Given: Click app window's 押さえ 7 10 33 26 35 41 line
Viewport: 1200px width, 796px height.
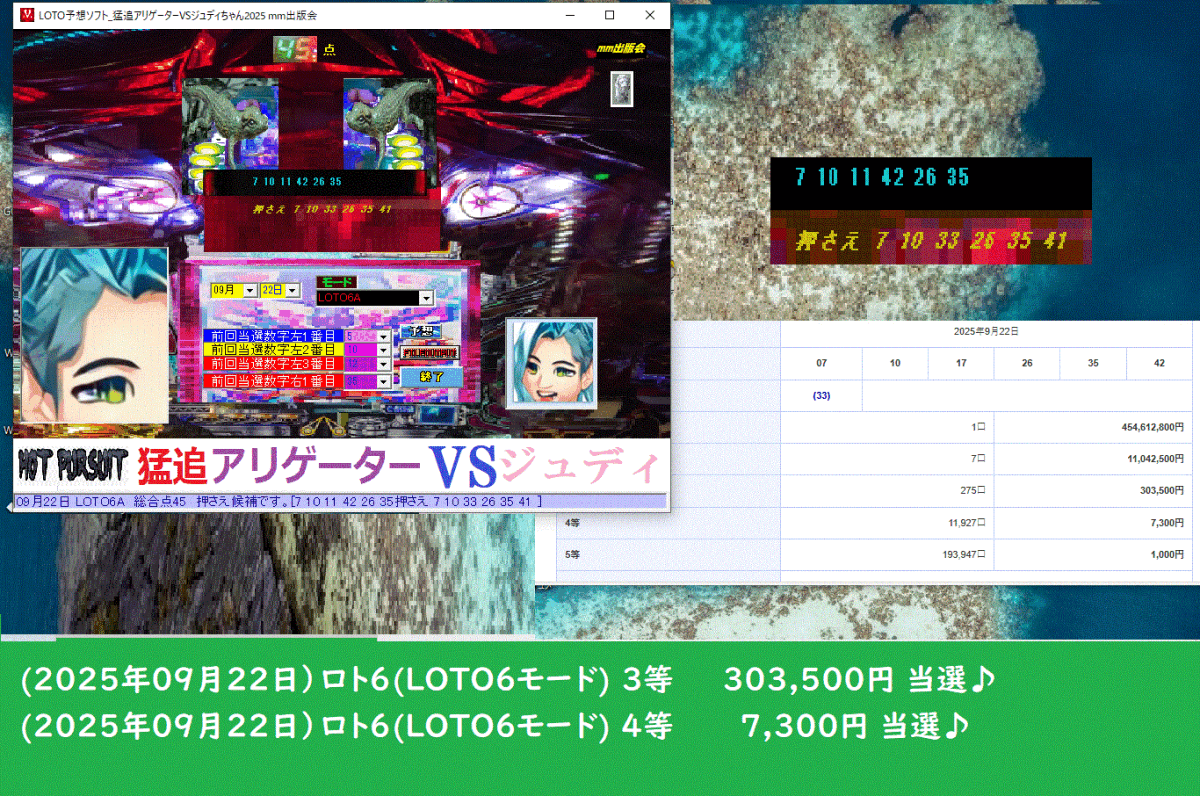Looking at the screenshot, I should pos(323,209).
